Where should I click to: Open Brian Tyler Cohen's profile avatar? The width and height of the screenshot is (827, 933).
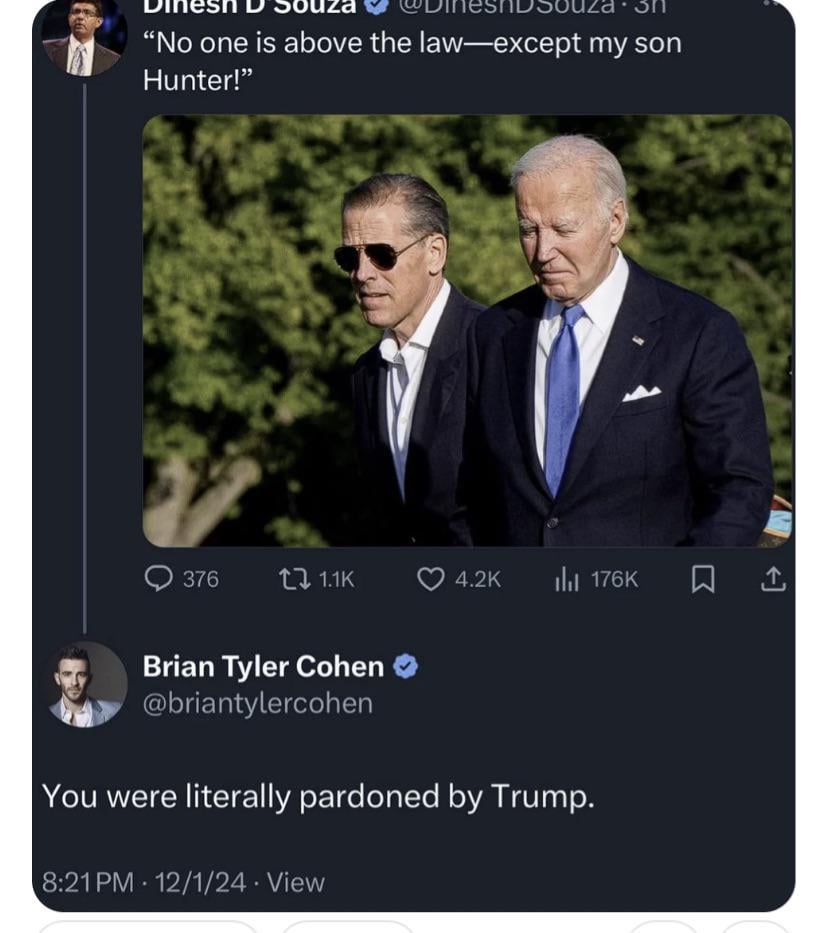[86, 685]
